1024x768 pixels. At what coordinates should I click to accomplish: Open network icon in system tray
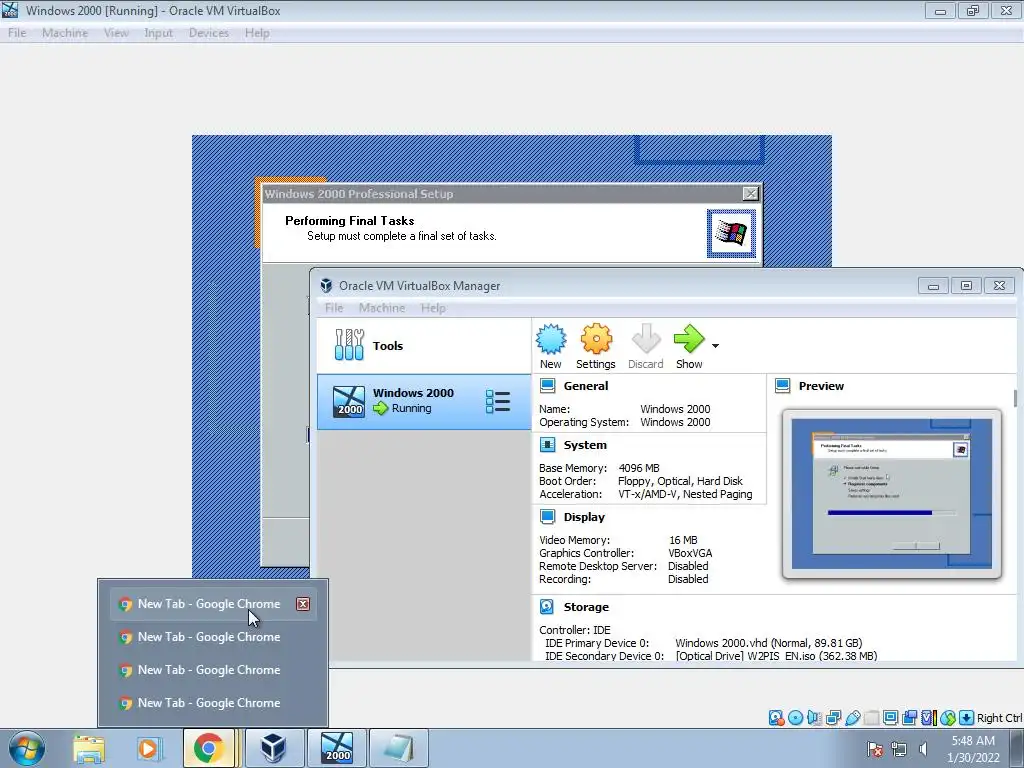[x=899, y=748]
